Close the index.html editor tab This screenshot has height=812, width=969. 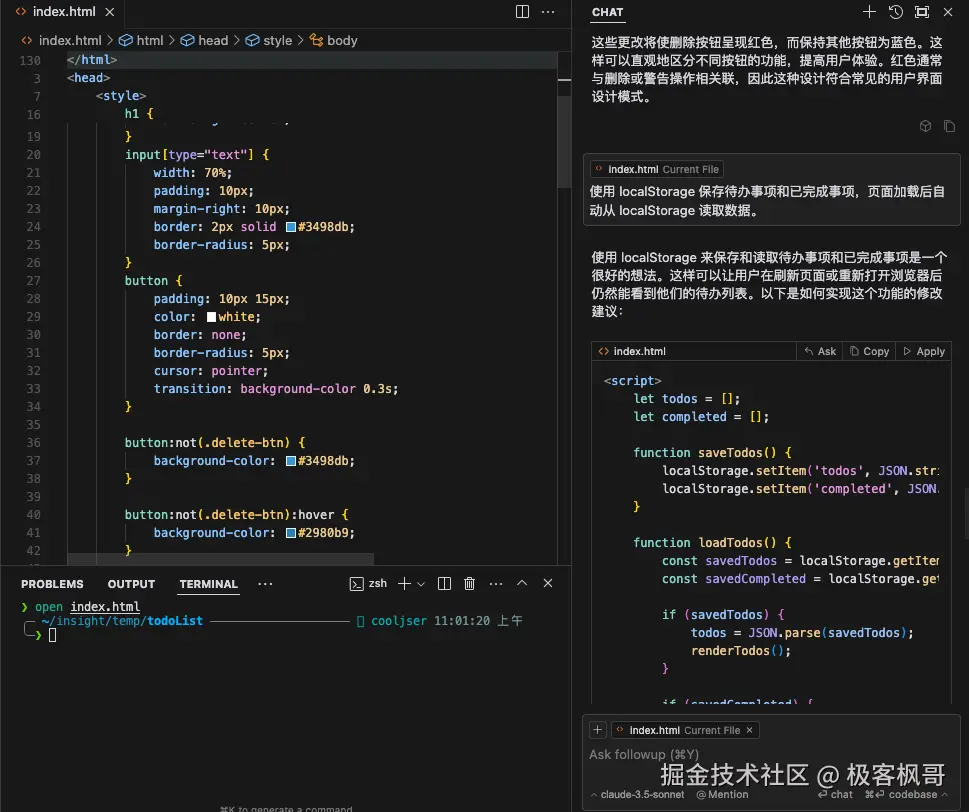pos(109,12)
